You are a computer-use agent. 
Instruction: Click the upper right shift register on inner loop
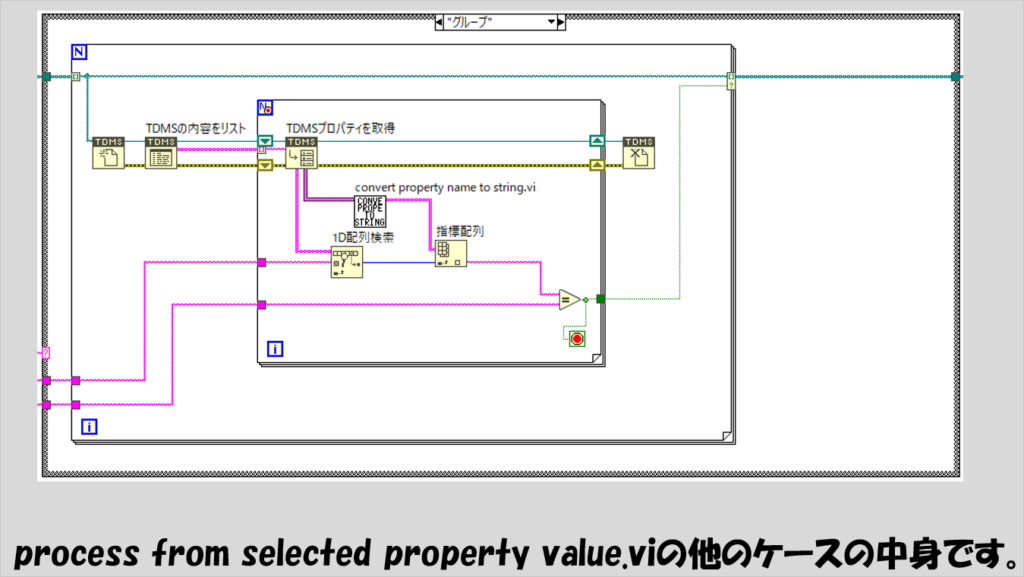point(597,141)
